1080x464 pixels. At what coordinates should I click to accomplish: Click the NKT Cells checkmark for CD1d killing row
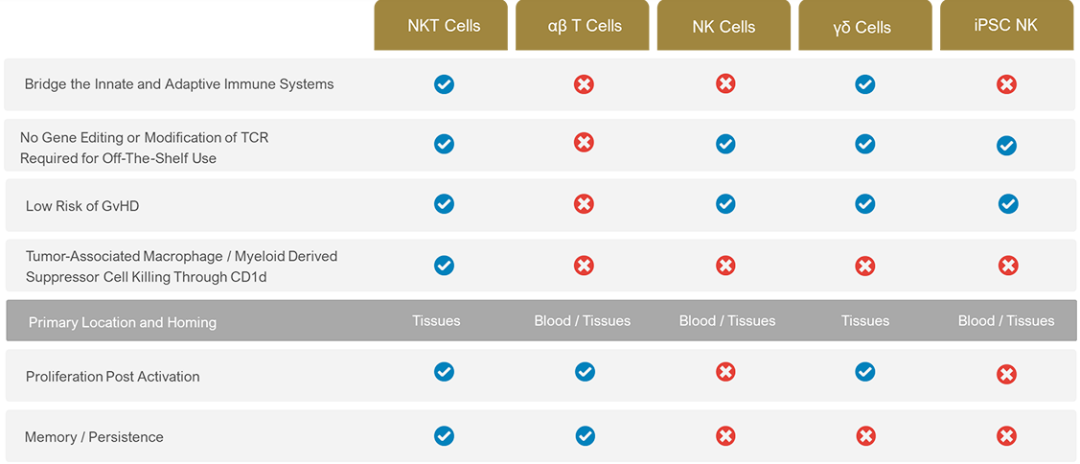point(444,265)
